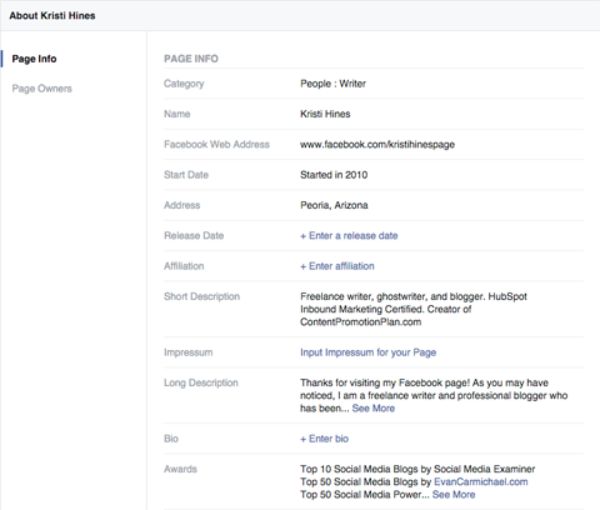Click '+ Enter a release date' link

pyautogui.click(x=349, y=236)
